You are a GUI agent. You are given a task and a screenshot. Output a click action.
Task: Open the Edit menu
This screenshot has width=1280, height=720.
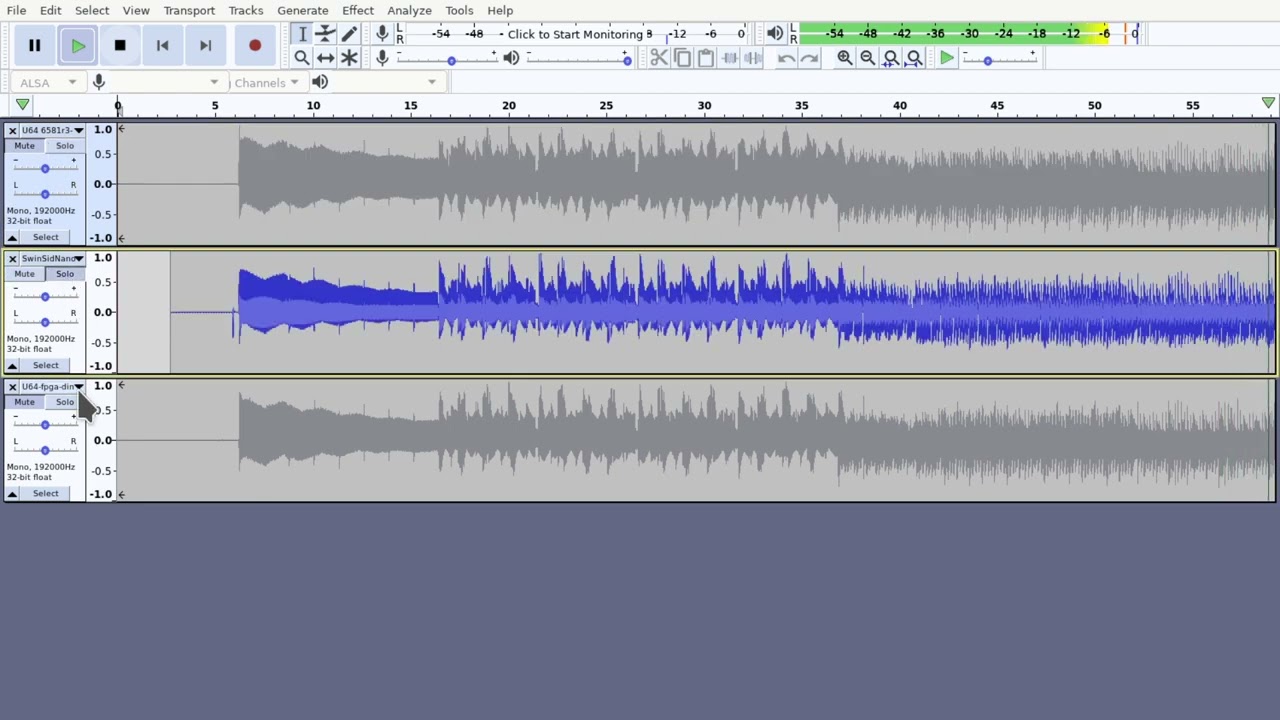[x=50, y=10]
